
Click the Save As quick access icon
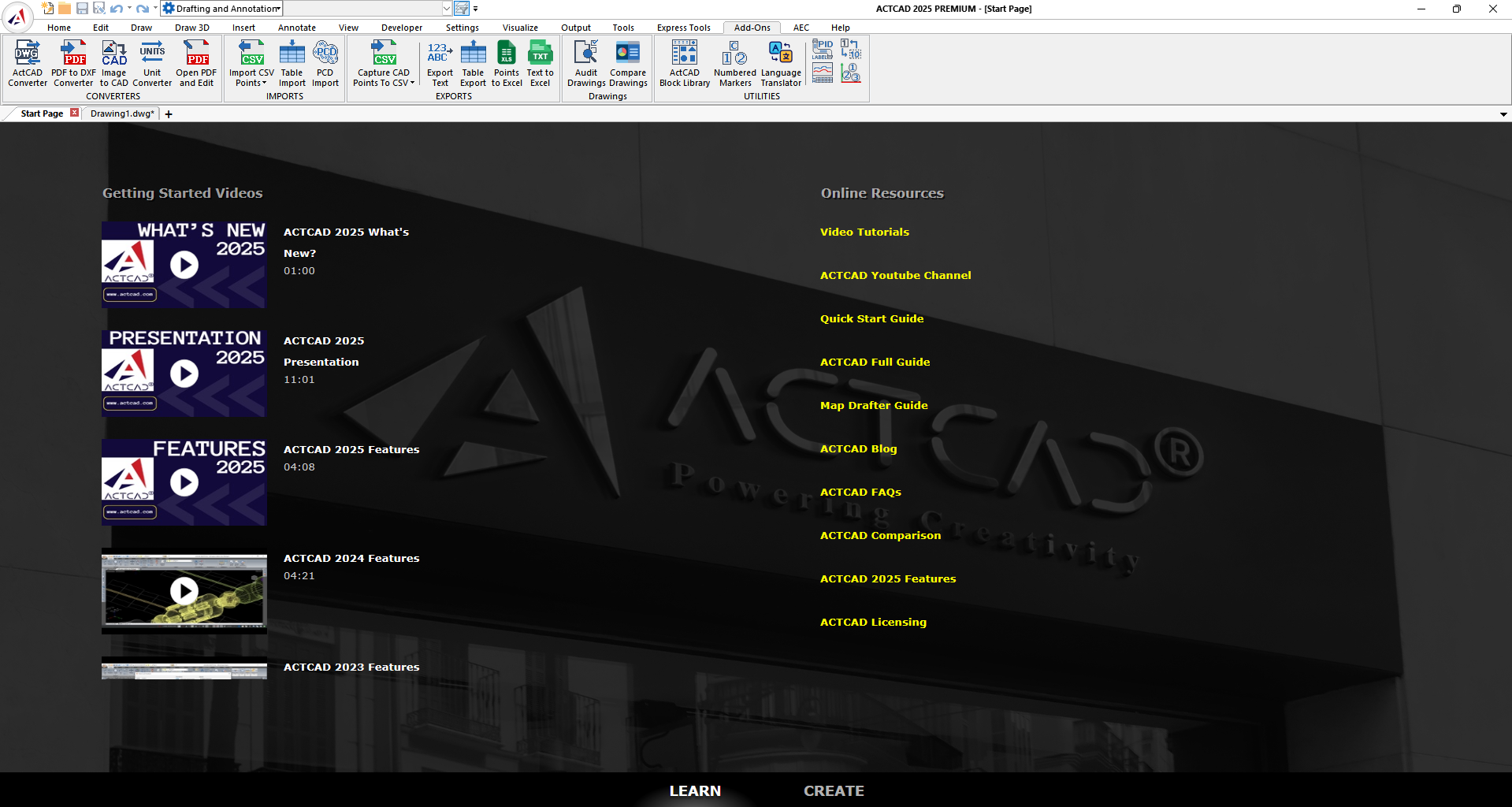coord(99,8)
